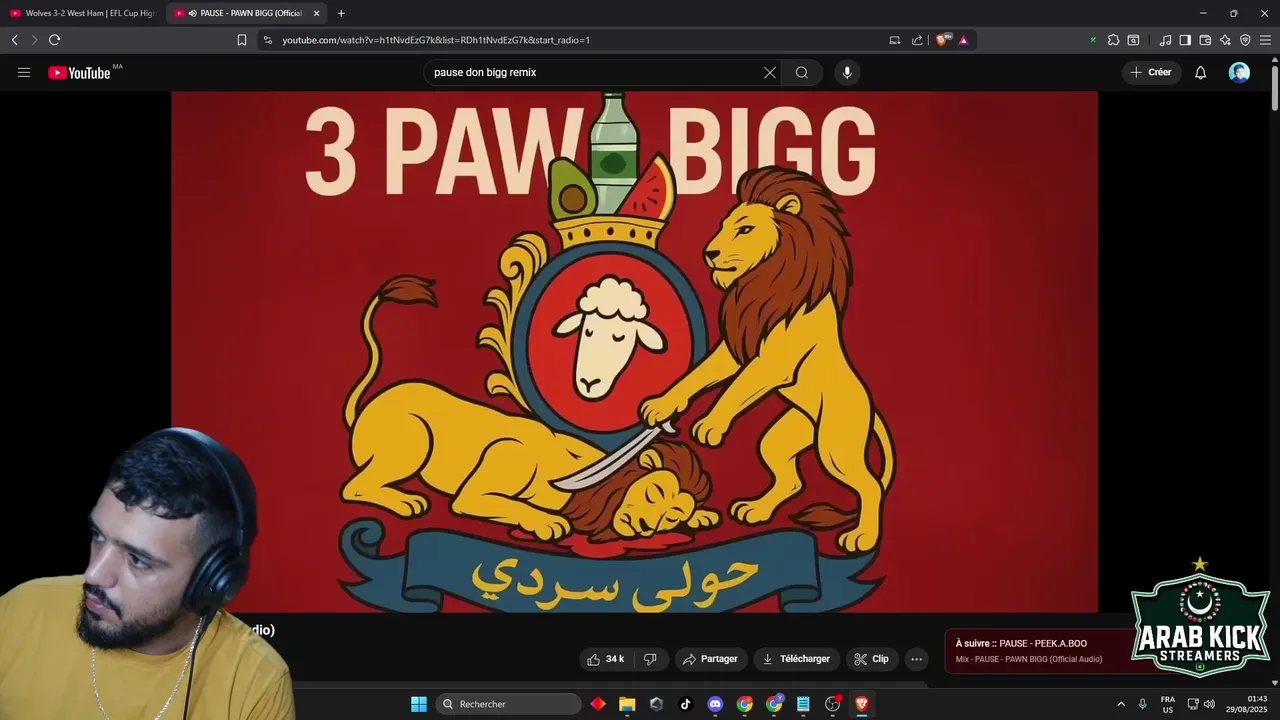Viewport: 1280px width, 720px height.
Task: Click the green extension icon in toolbar
Action: pyautogui.click(x=1093, y=40)
